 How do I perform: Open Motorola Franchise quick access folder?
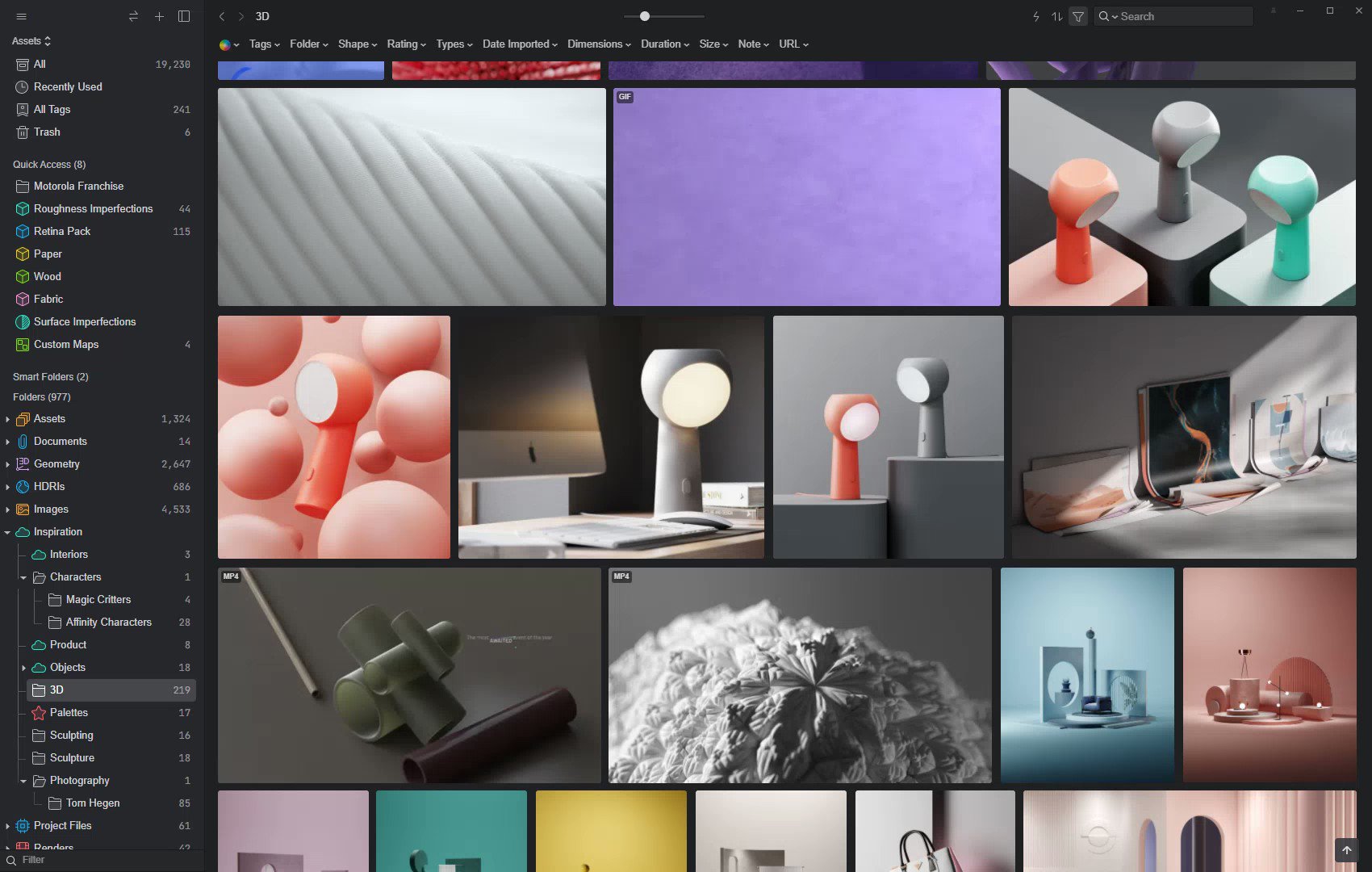103,186
